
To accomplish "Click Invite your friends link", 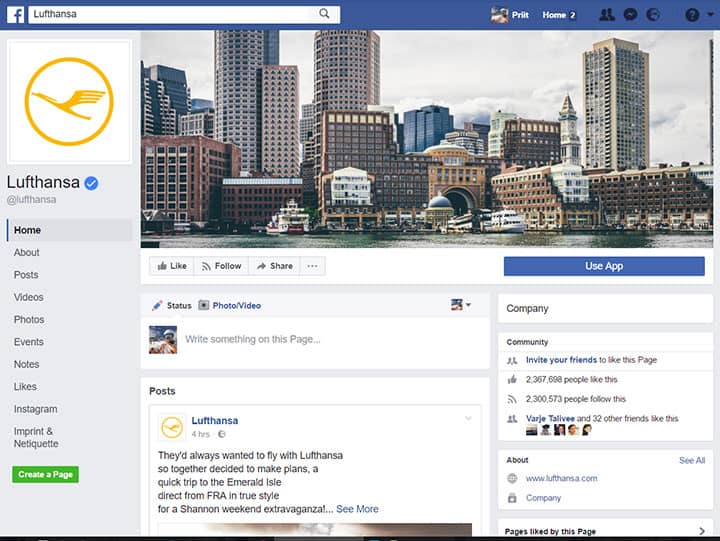I will (561, 360).
